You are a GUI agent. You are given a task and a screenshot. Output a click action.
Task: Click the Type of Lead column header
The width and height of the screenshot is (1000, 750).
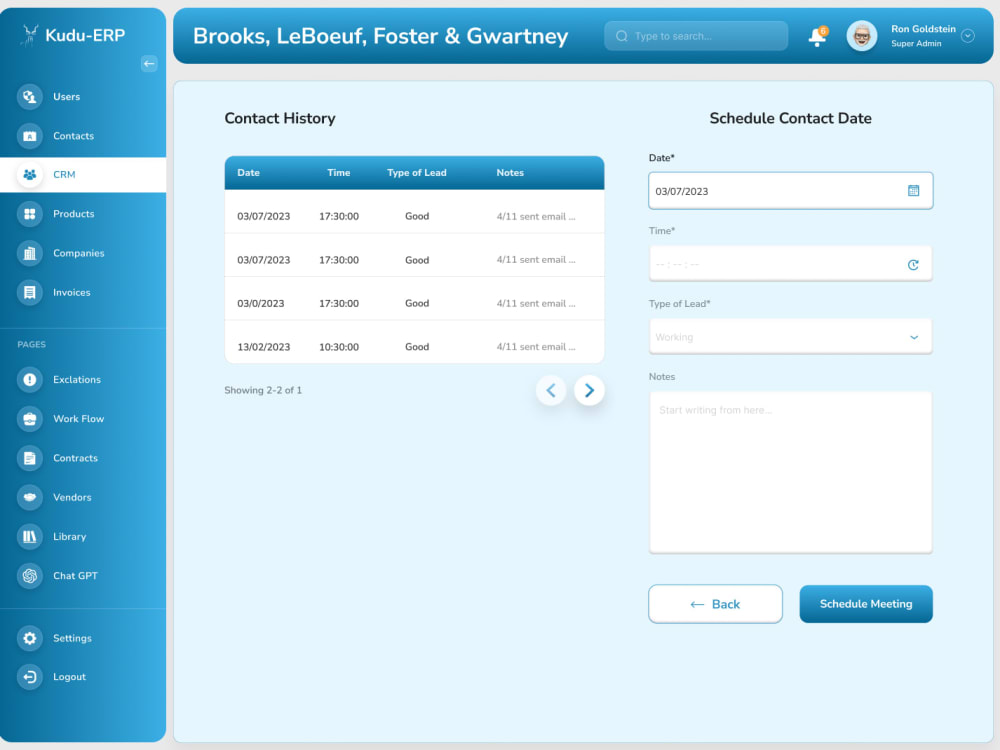pyautogui.click(x=416, y=173)
